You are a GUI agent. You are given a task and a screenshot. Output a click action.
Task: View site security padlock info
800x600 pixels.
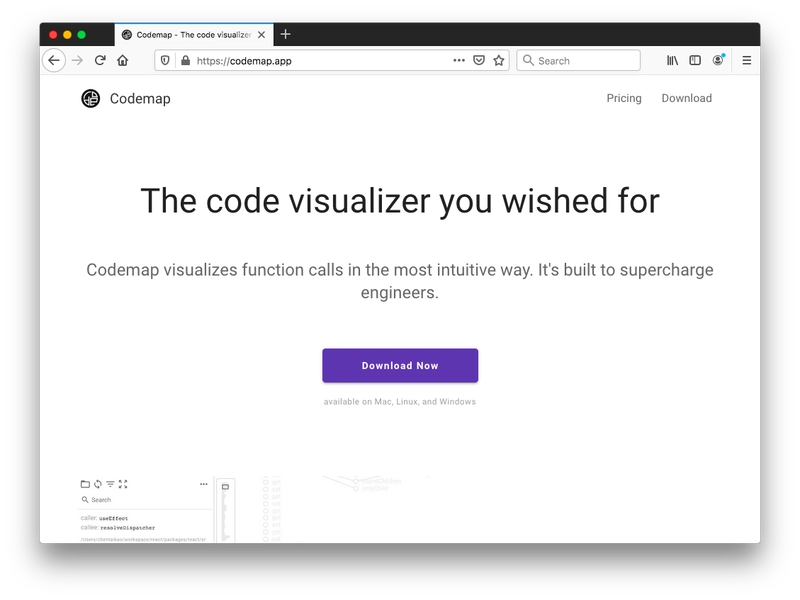185,61
